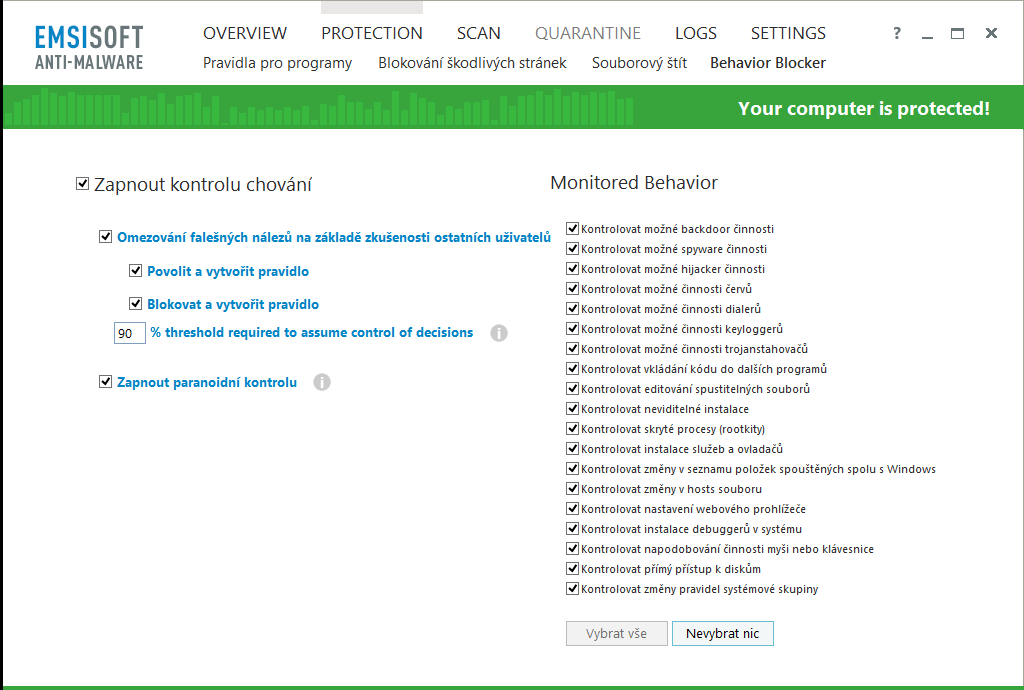This screenshot has height=690, width=1024.
Task: Uncheck Kontrolovat možné backdoor činnosti
Action: [572, 229]
